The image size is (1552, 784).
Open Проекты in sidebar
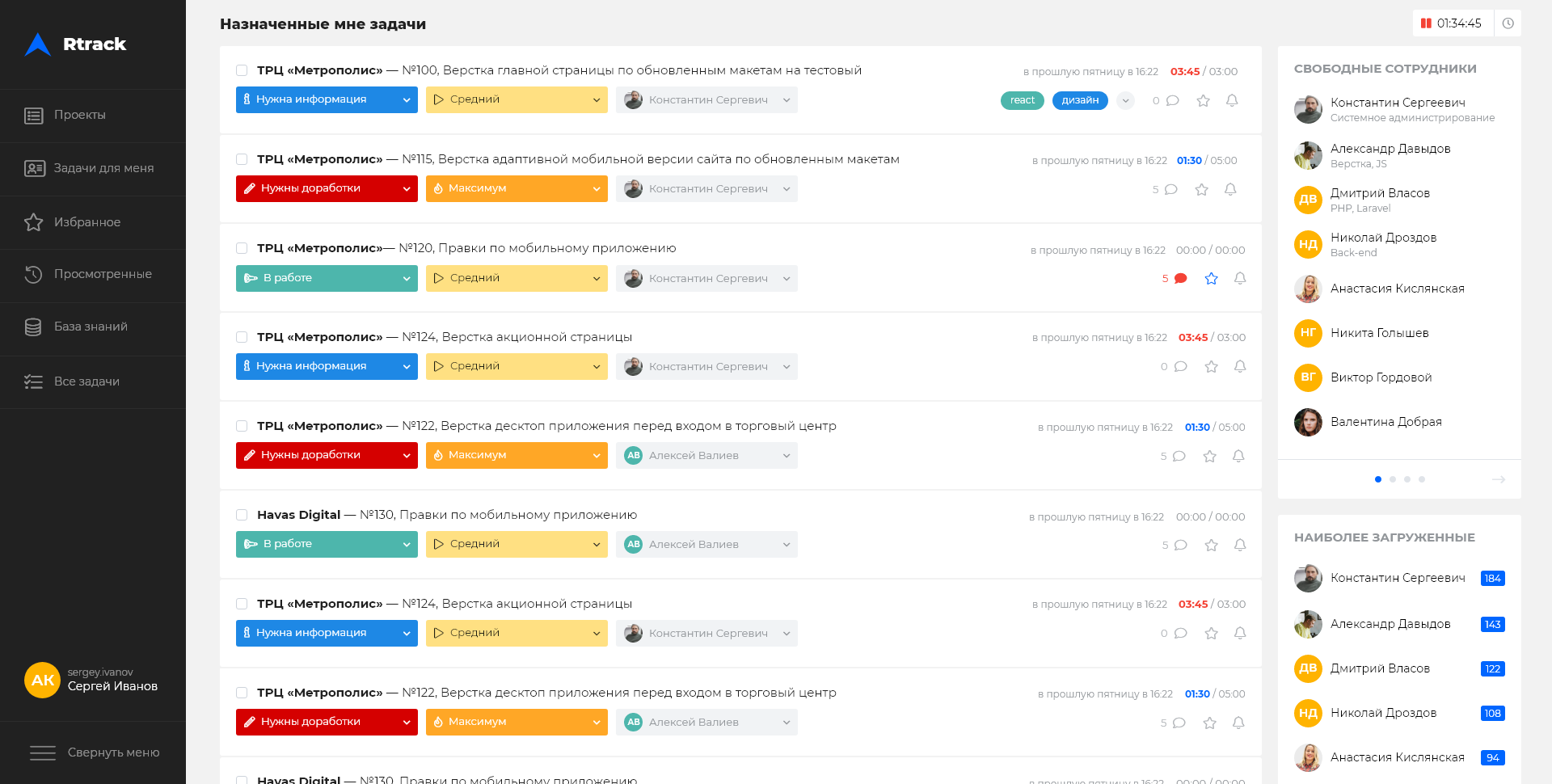pyautogui.click(x=93, y=116)
